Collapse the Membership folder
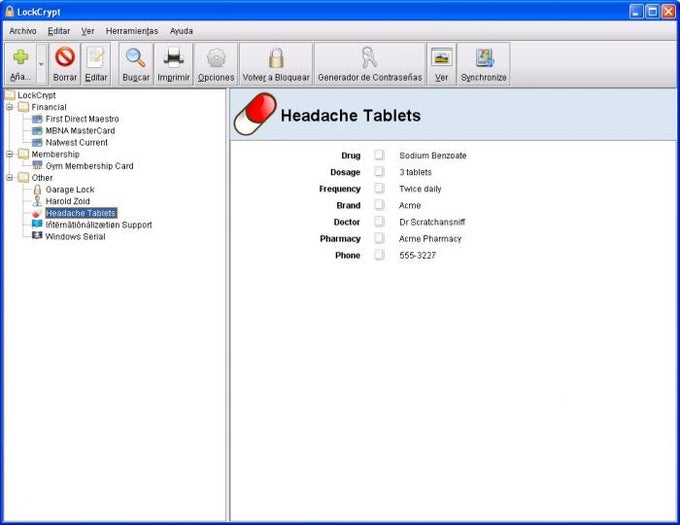This screenshot has width=680, height=525. (10, 154)
